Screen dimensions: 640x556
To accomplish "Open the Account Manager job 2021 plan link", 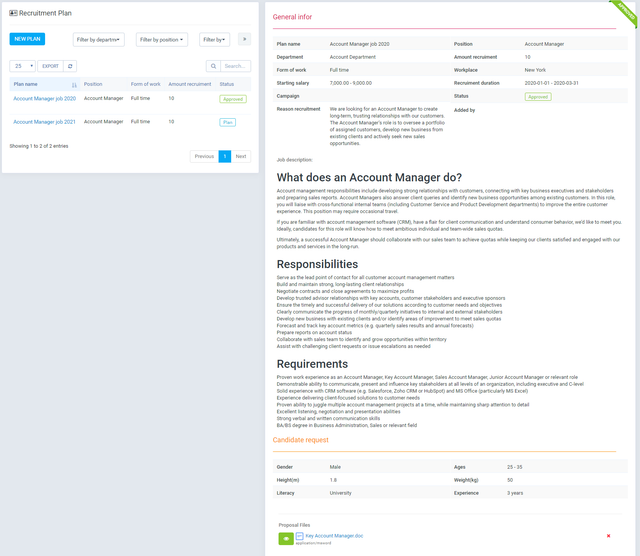I will (x=44, y=122).
